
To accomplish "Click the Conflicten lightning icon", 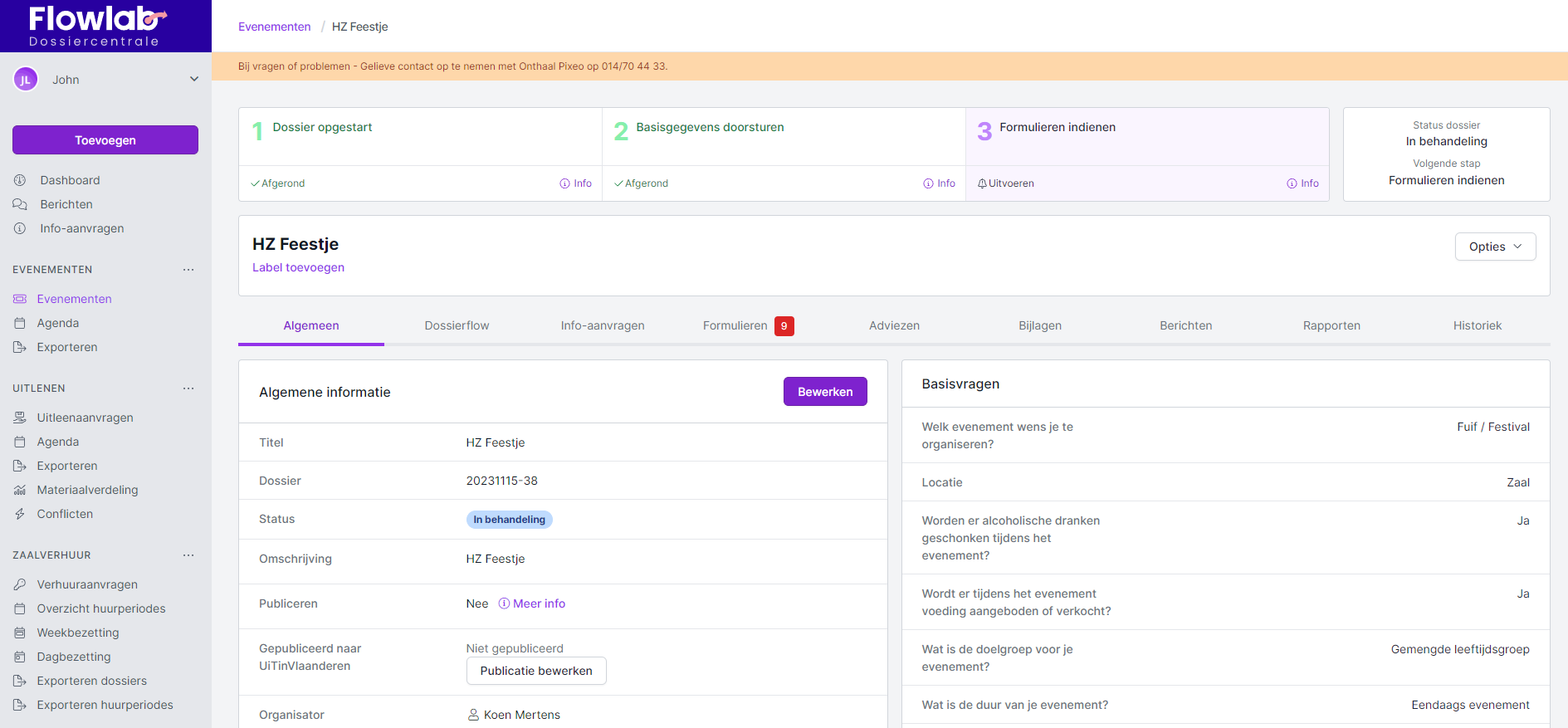I will tap(20, 514).
